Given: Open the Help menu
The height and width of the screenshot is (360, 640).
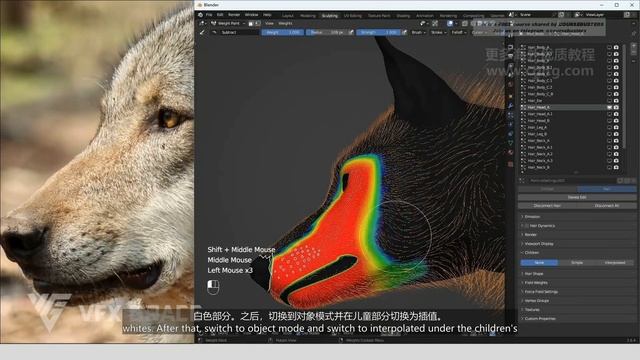Looking at the screenshot, I should tap(267, 15).
